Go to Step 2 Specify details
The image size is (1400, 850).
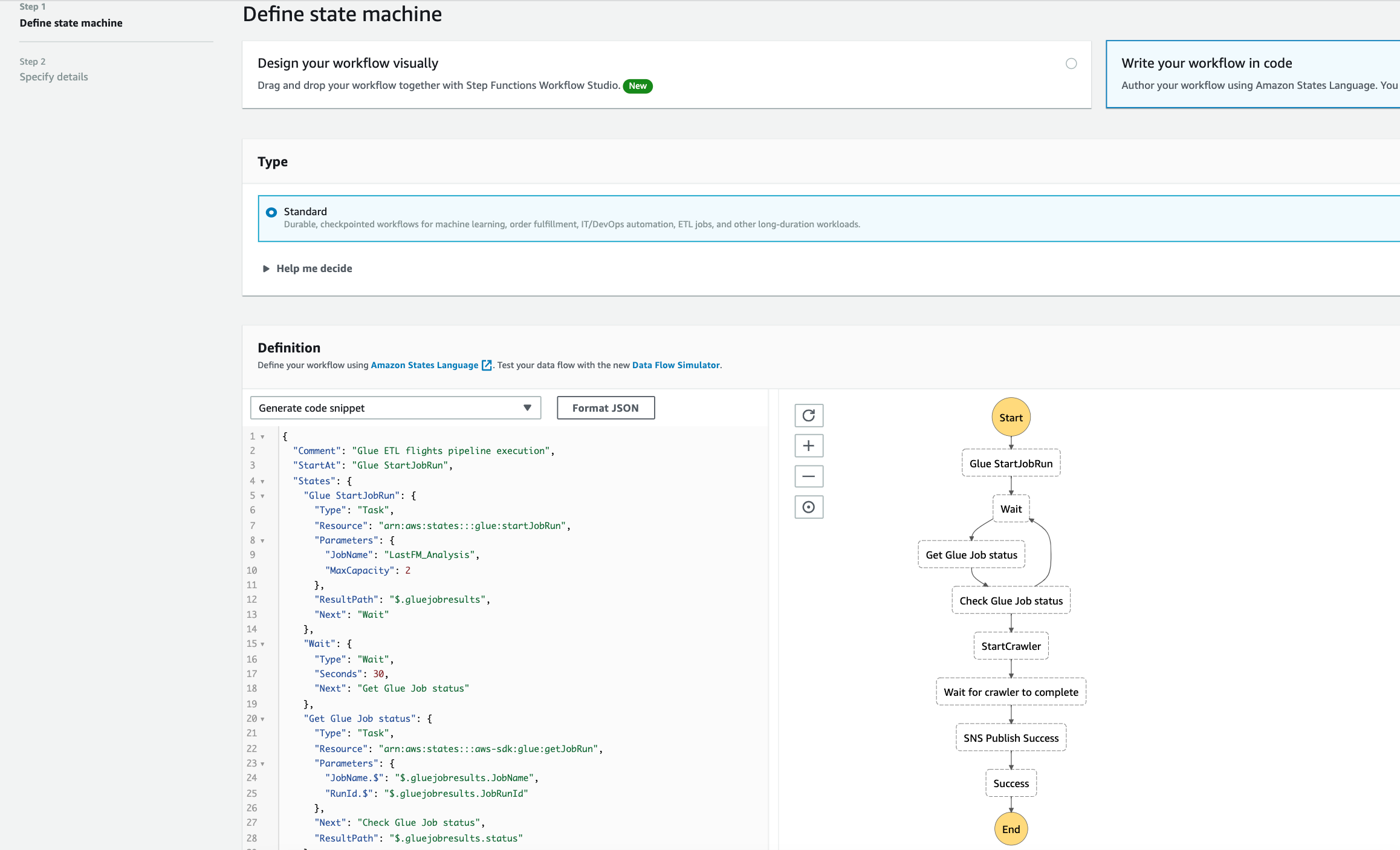click(53, 77)
